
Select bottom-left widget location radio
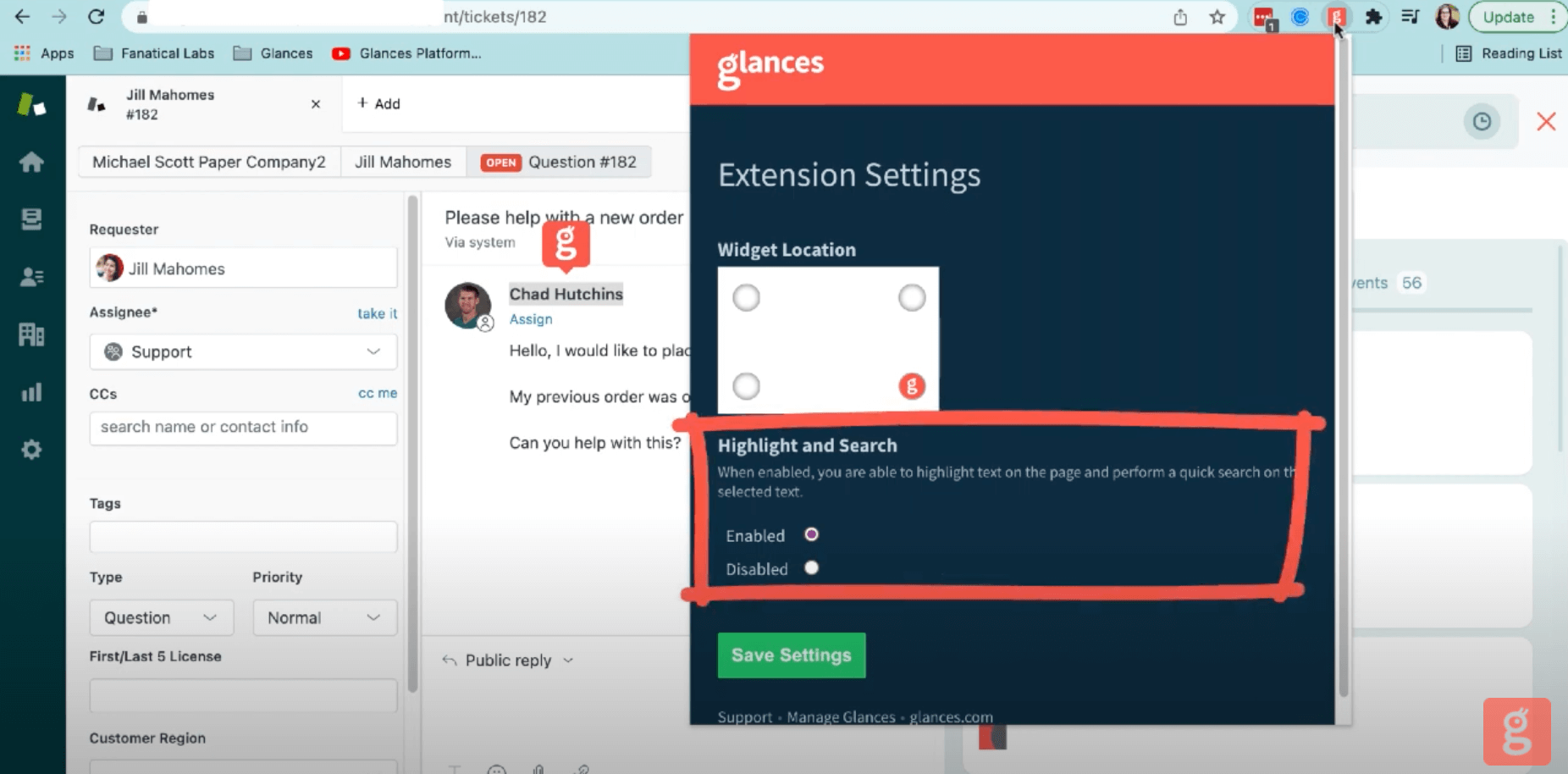(x=746, y=387)
